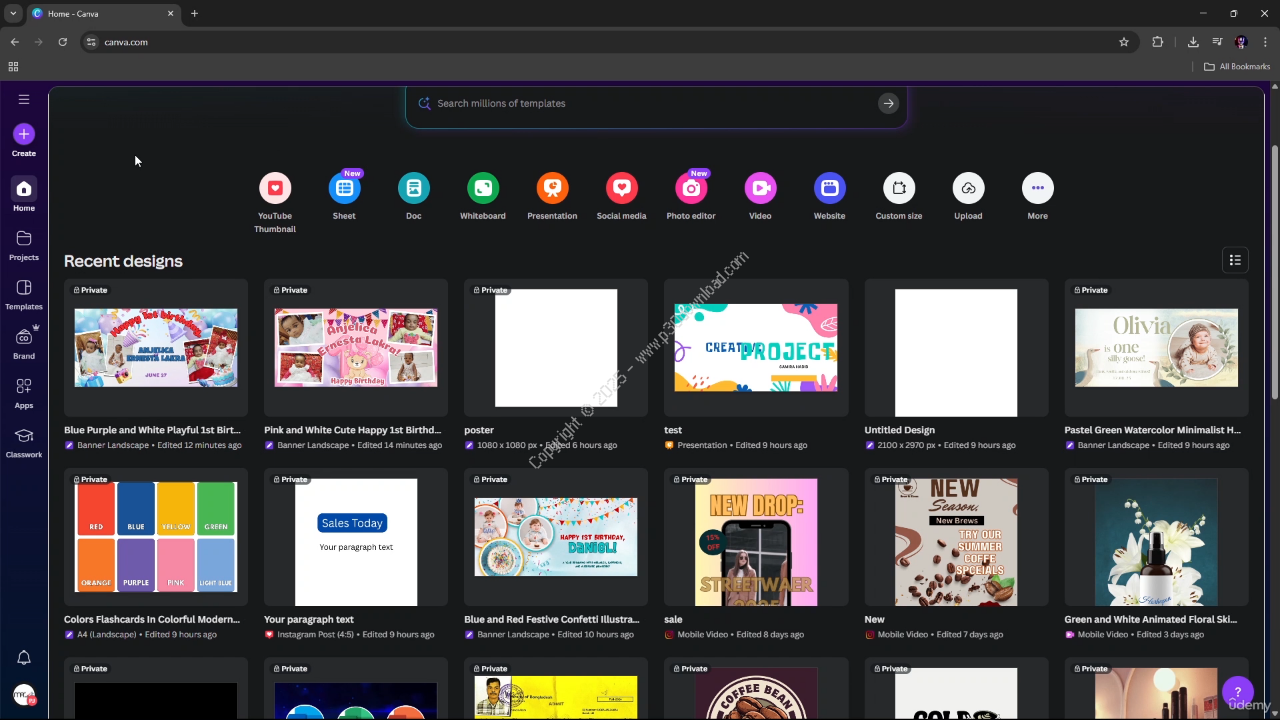Open Chrome downloads
Image resolution: width=1280 pixels, height=720 pixels.
point(1193,42)
